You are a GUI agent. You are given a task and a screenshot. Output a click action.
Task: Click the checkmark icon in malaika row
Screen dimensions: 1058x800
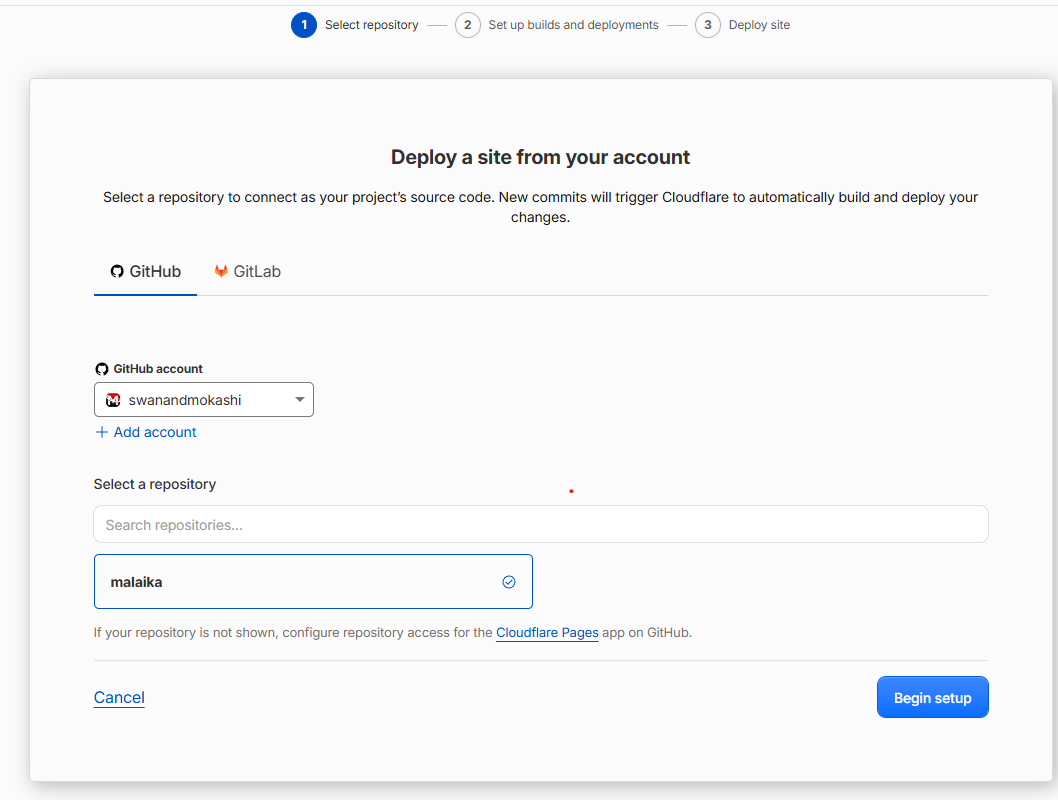509,581
